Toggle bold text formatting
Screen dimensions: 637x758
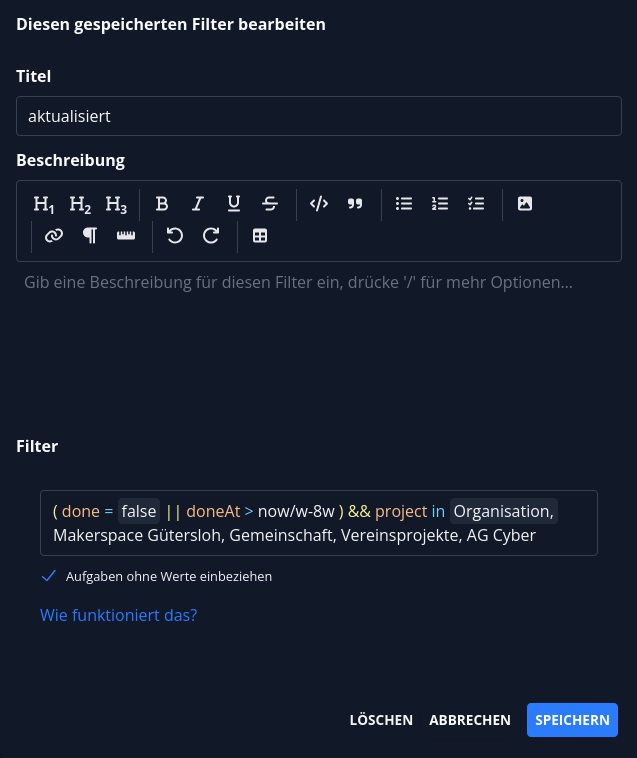point(162,204)
